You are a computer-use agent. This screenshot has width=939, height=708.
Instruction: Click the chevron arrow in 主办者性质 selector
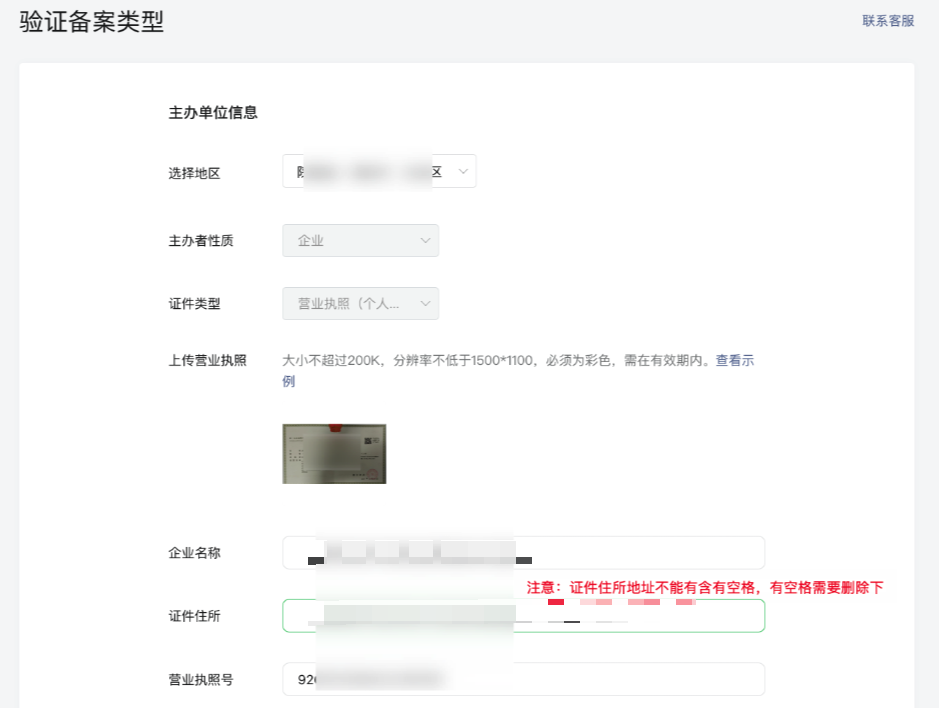[425, 241]
